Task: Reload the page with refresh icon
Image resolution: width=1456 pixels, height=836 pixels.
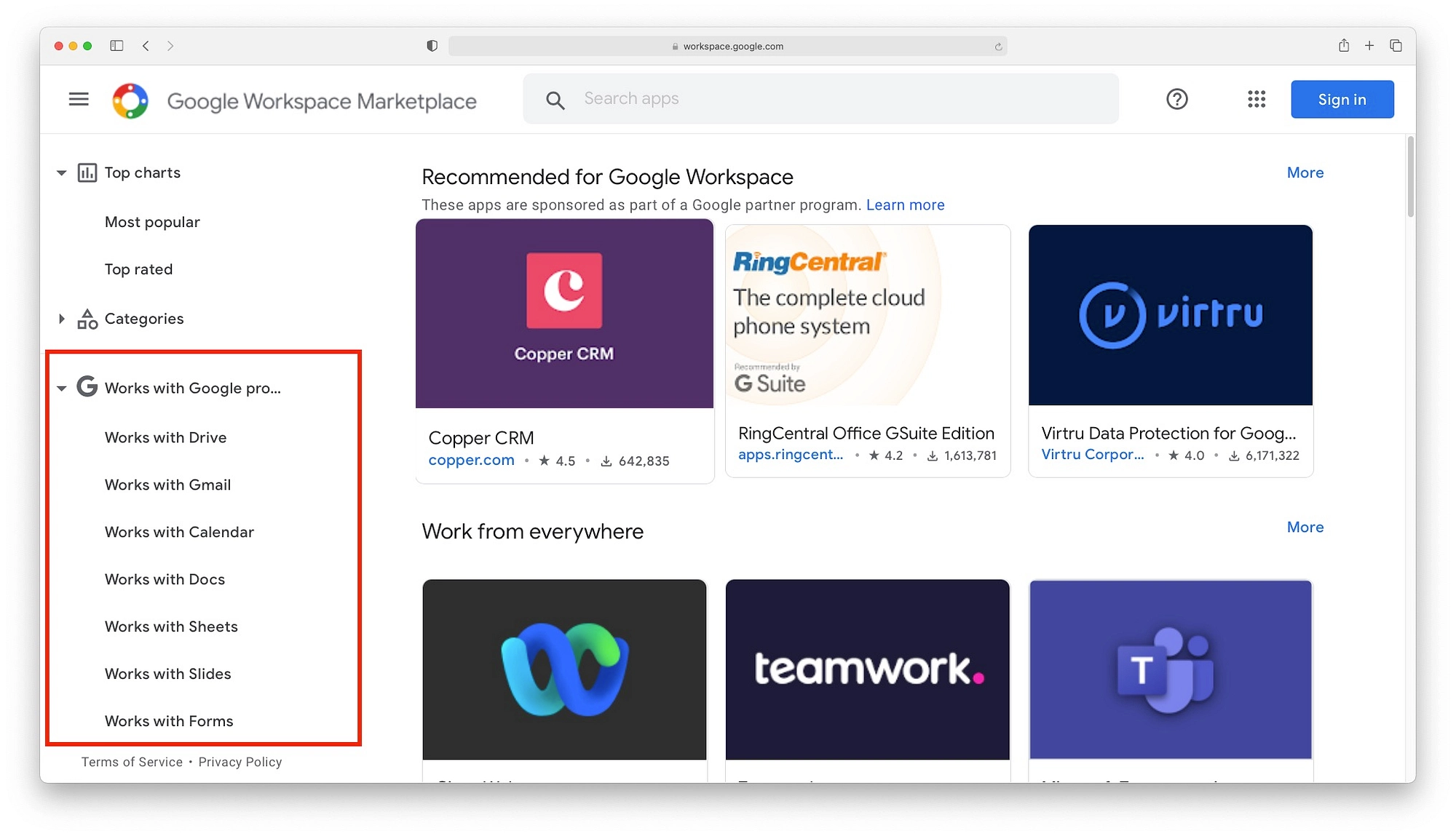Action: pos(998,47)
